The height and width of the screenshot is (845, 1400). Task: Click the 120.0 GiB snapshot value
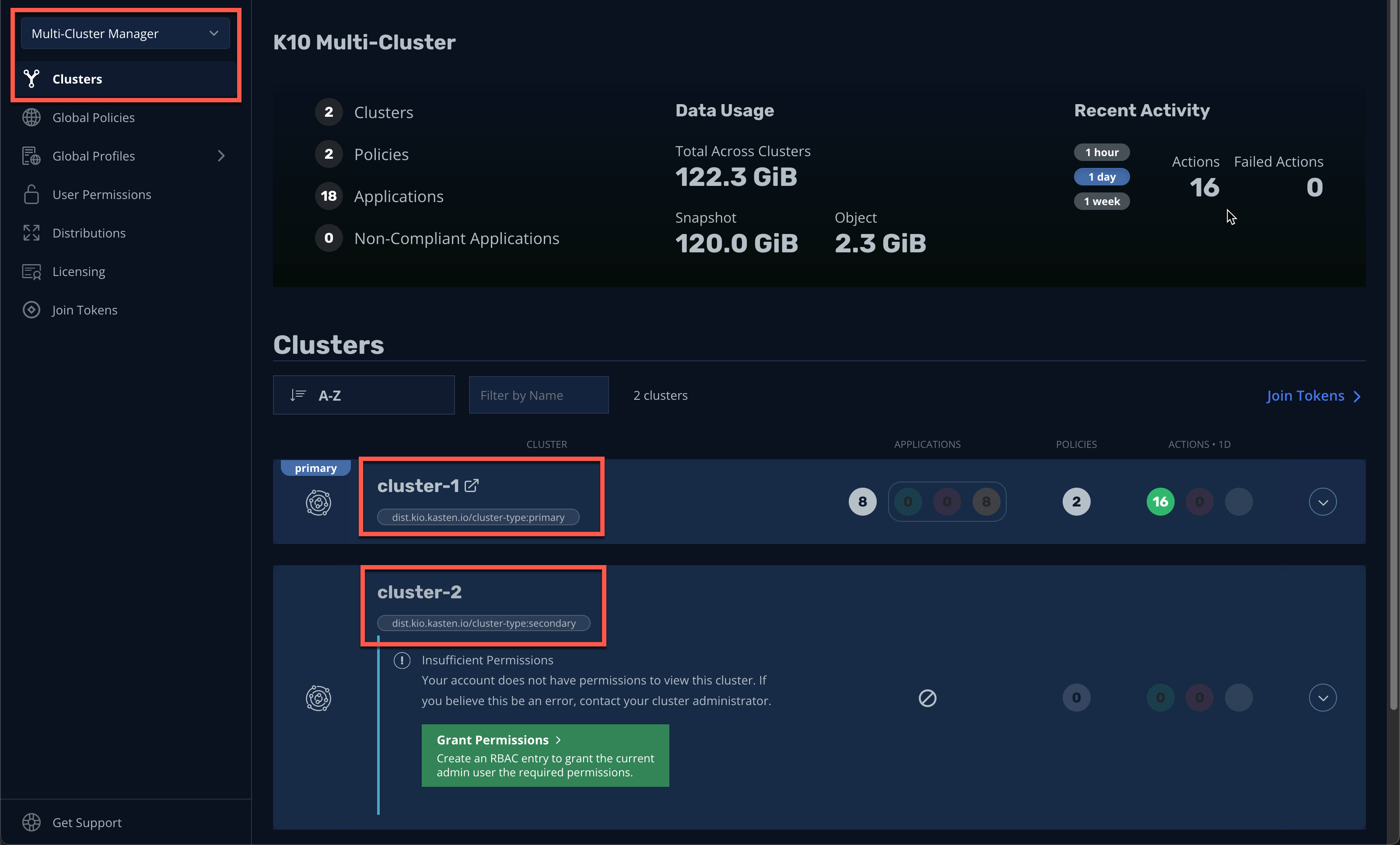click(x=736, y=243)
